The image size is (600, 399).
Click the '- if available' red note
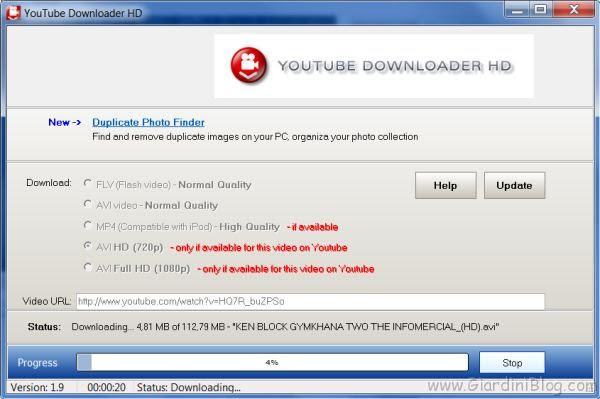coord(312,227)
